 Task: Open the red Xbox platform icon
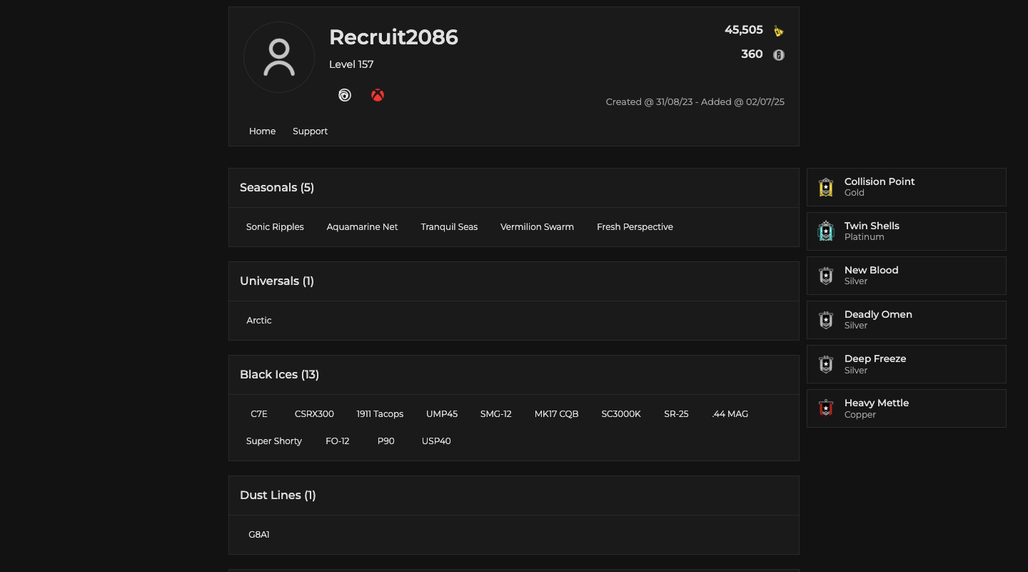tap(378, 95)
